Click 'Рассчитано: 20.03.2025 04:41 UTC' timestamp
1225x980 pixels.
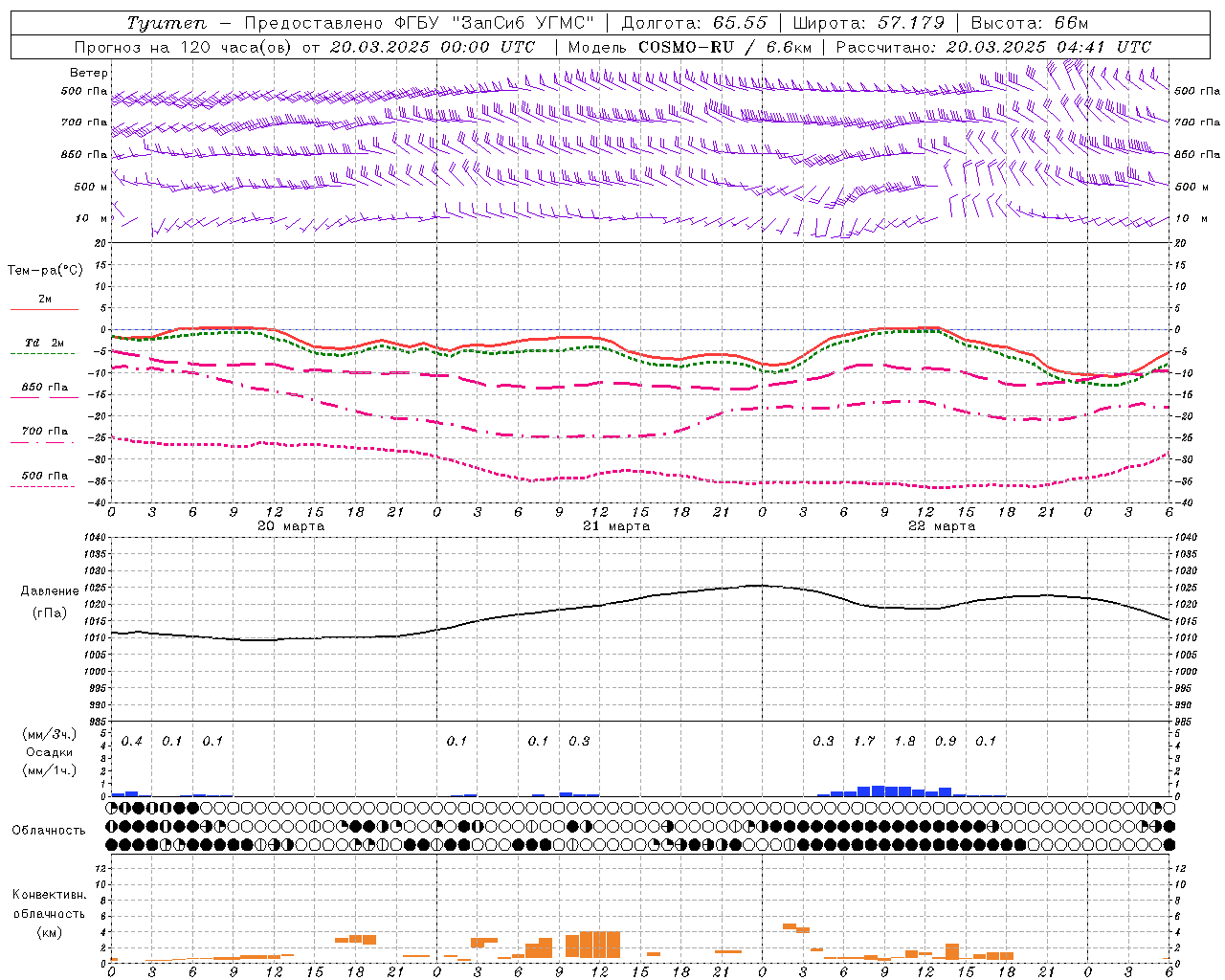tap(993, 47)
